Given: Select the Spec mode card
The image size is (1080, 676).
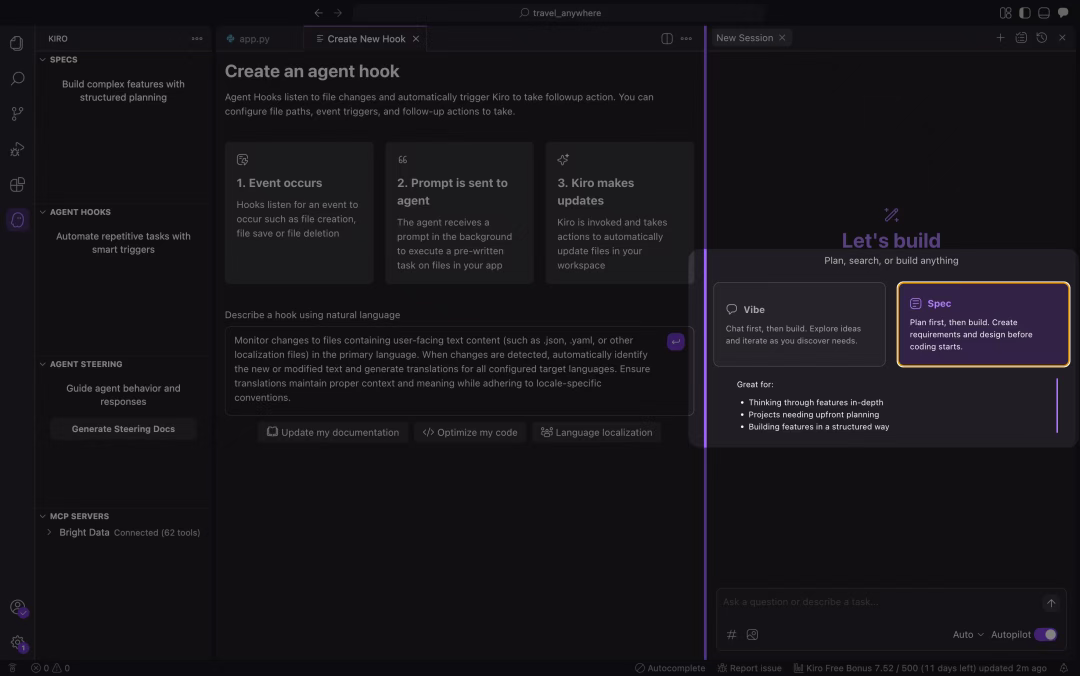Looking at the screenshot, I should coord(983,325).
